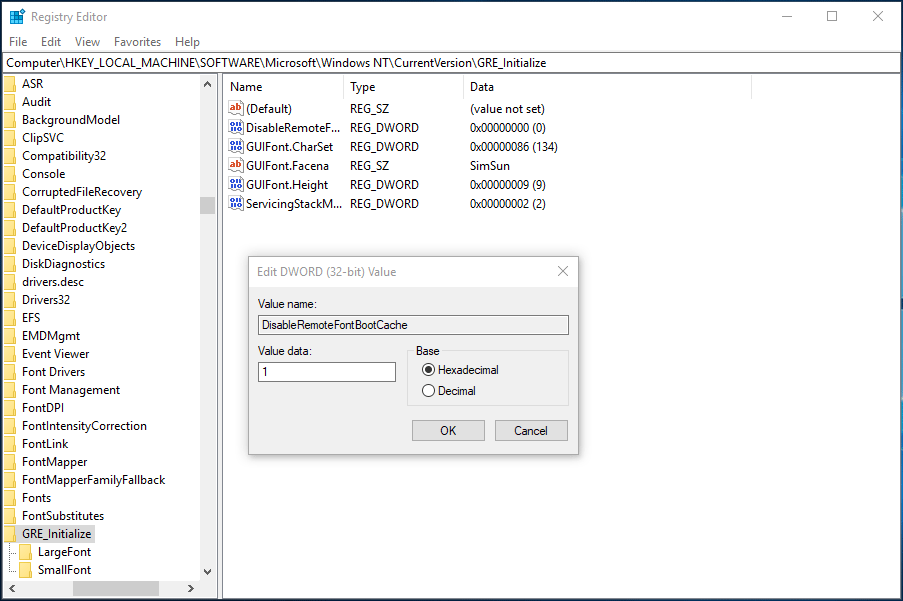Select the FontSubstitutes key
Image resolution: width=903 pixels, height=601 pixels.
click(x=63, y=516)
